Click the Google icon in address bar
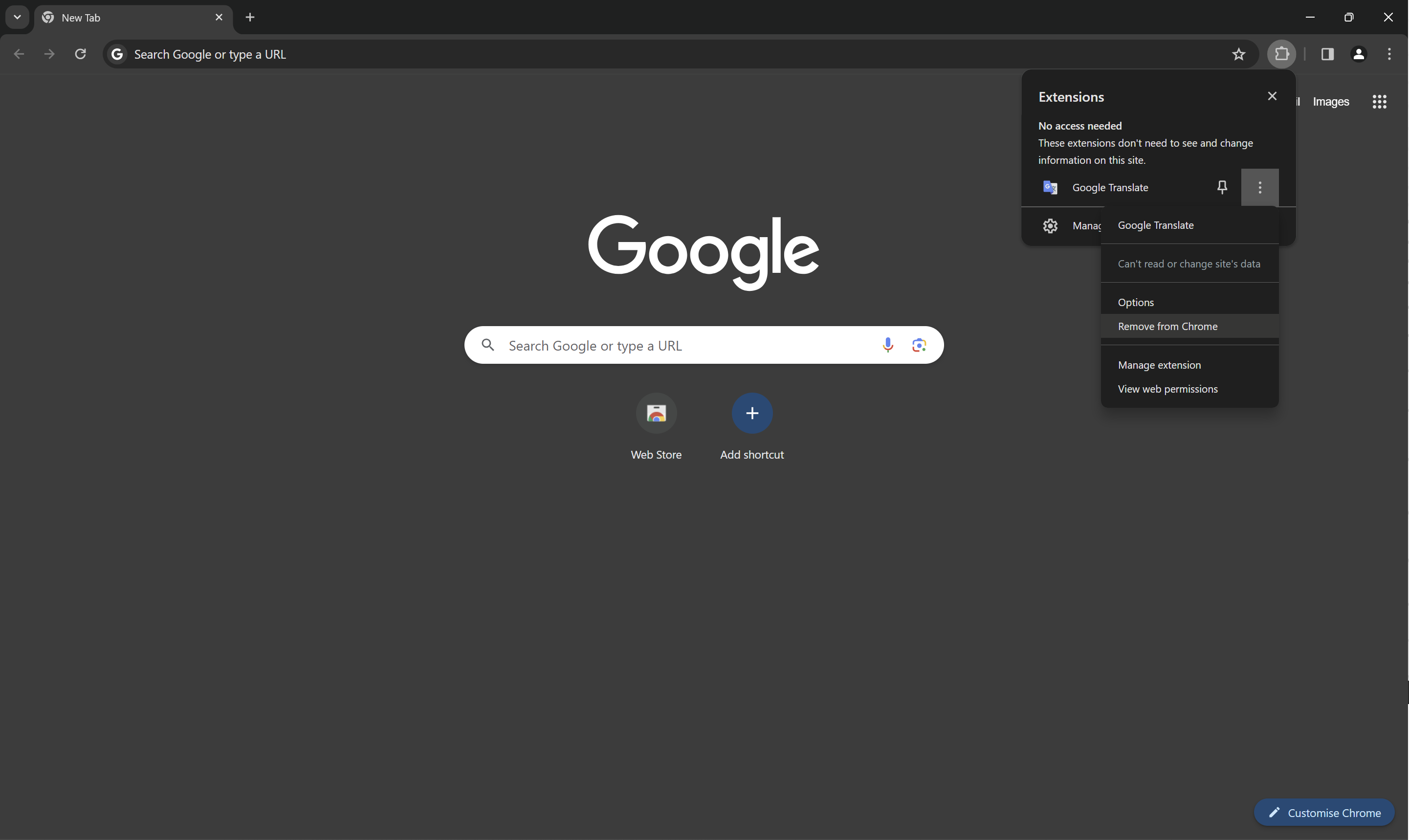 [117, 54]
